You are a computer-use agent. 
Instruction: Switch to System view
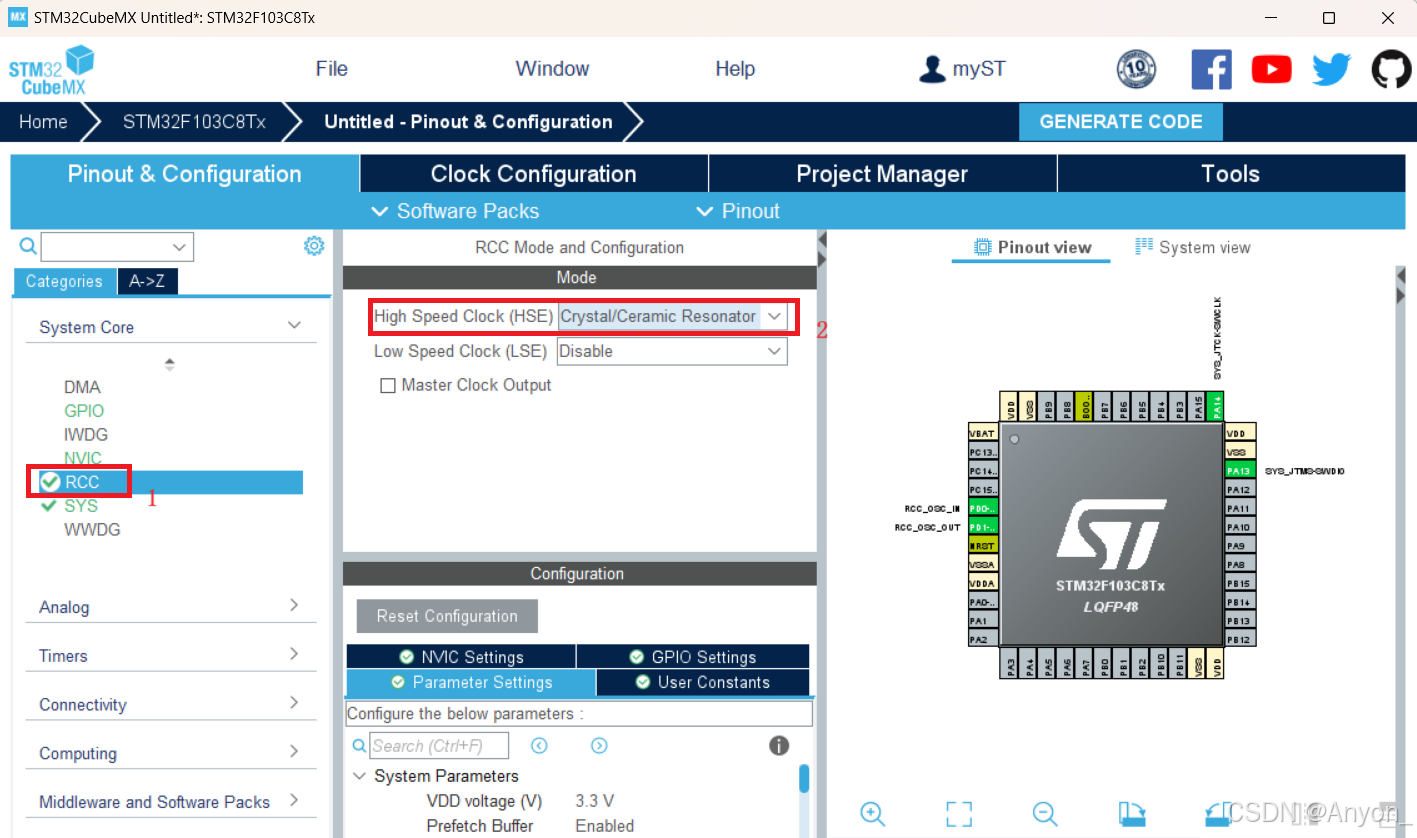click(1193, 247)
